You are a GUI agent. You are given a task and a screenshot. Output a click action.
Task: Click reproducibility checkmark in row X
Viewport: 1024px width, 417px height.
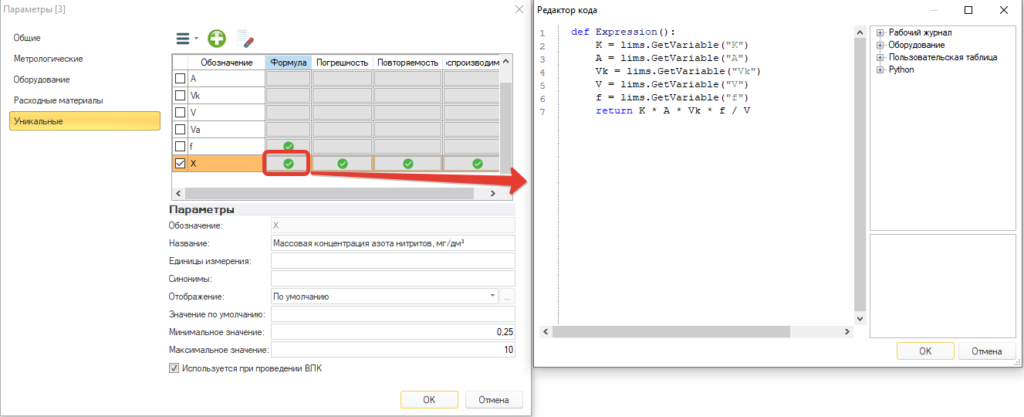point(477,164)
